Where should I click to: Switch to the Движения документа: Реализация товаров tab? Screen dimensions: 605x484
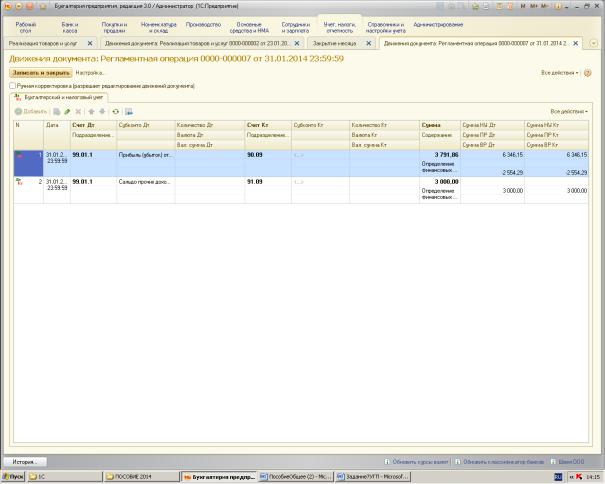197,44
